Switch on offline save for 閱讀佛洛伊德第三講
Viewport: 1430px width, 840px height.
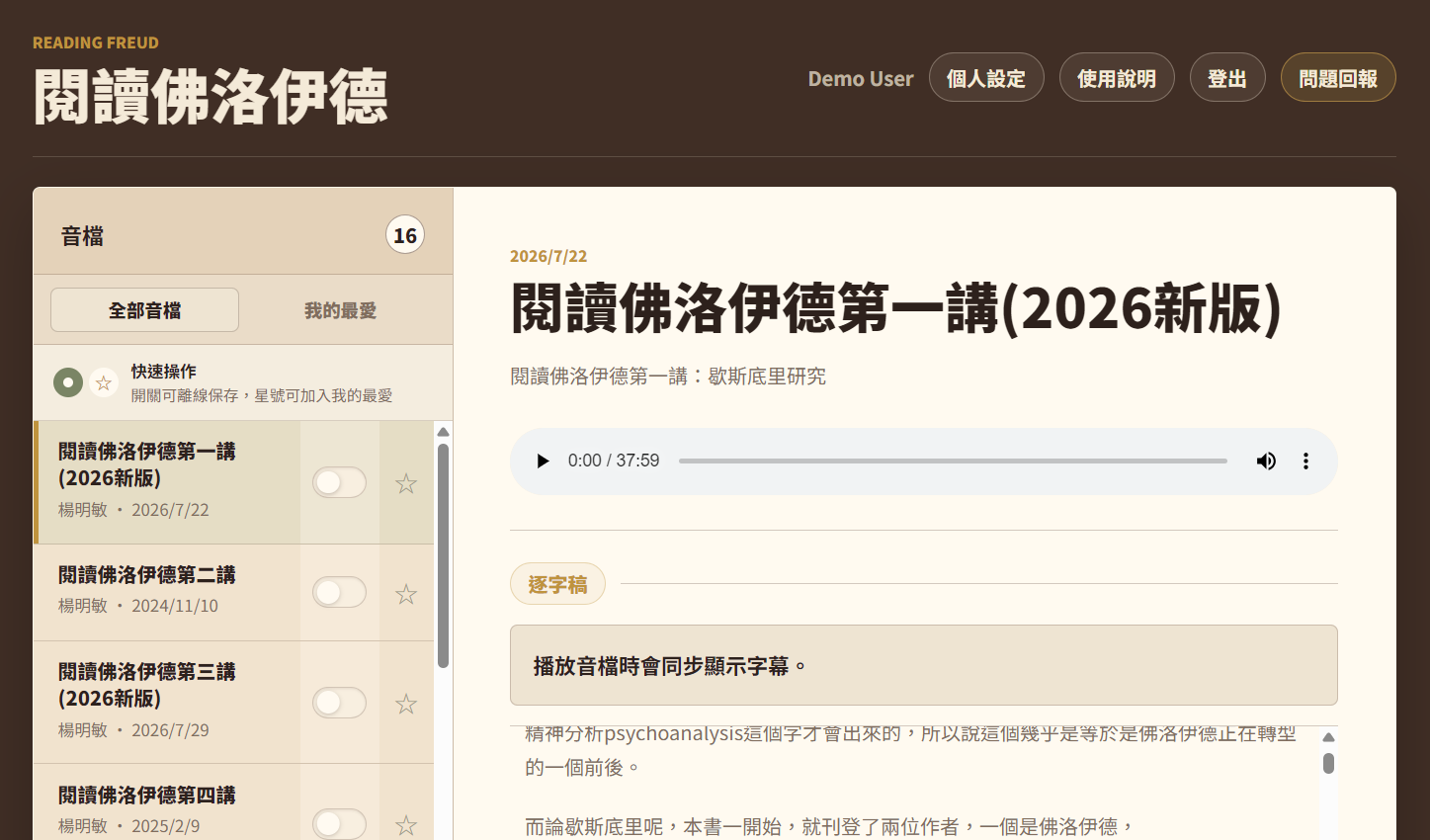(340, 703)
